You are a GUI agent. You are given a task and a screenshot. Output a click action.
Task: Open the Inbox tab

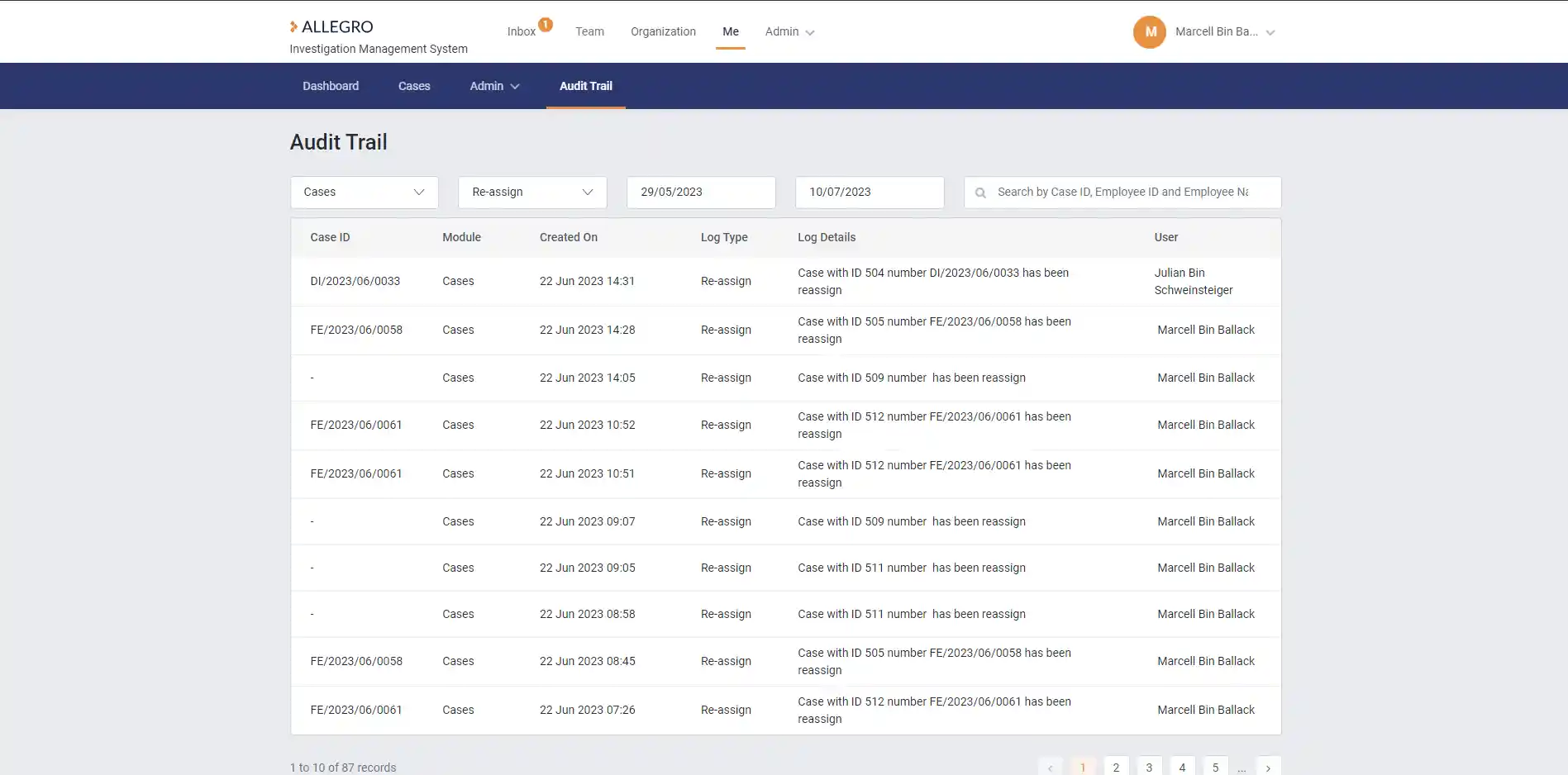point(521,31)
